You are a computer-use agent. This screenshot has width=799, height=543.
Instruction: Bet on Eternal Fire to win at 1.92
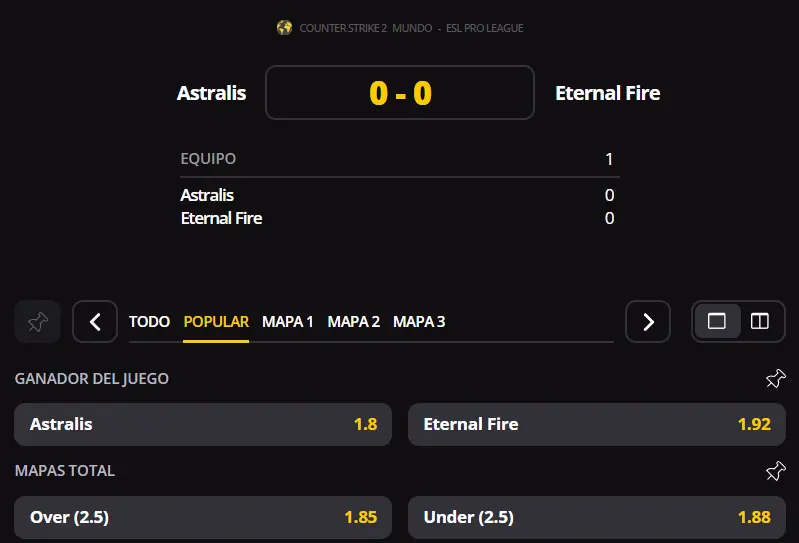click(597, 424)
